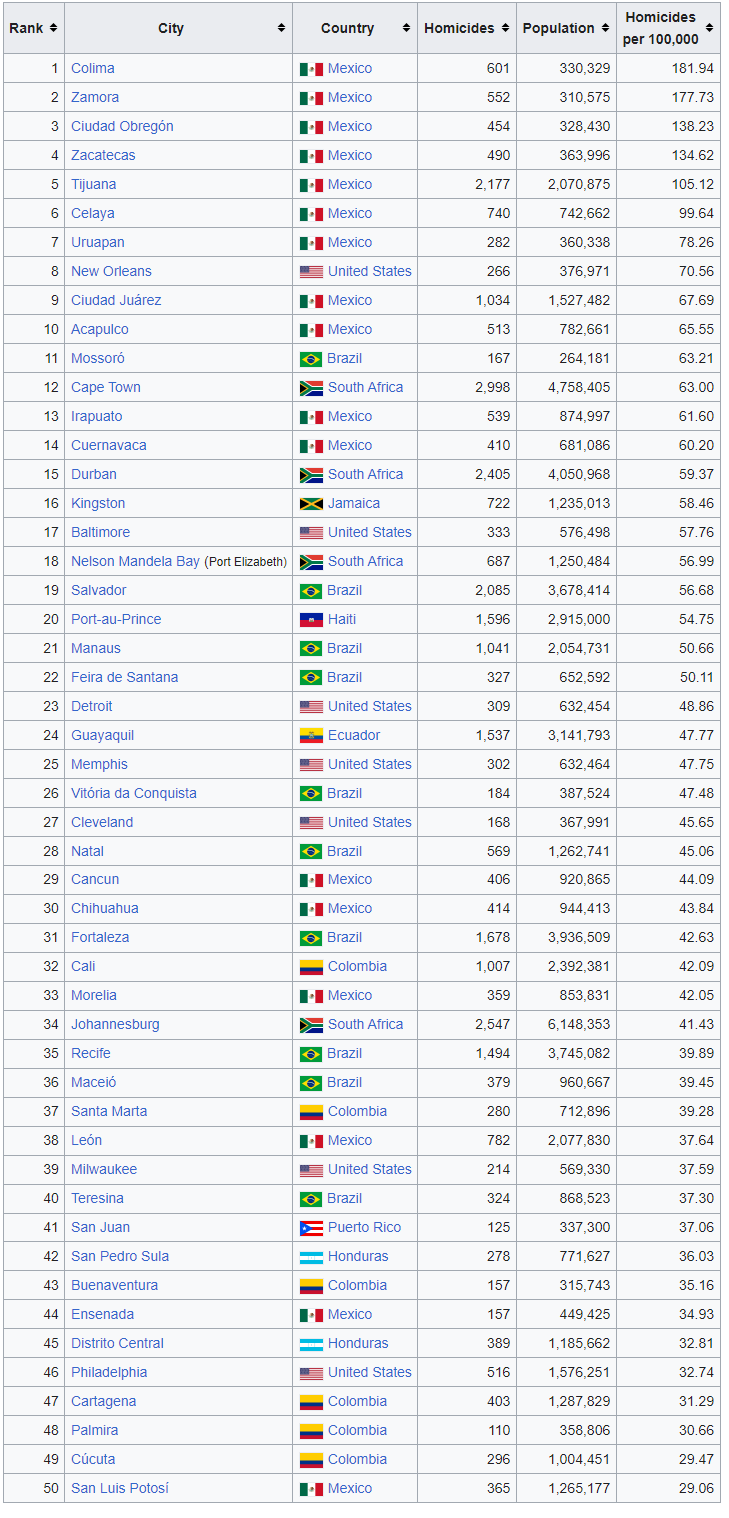Viewport: 729px width, 1518px height.
Task: Follow the Nelson Mandela Bay link
Action: [x=135, y=561]
